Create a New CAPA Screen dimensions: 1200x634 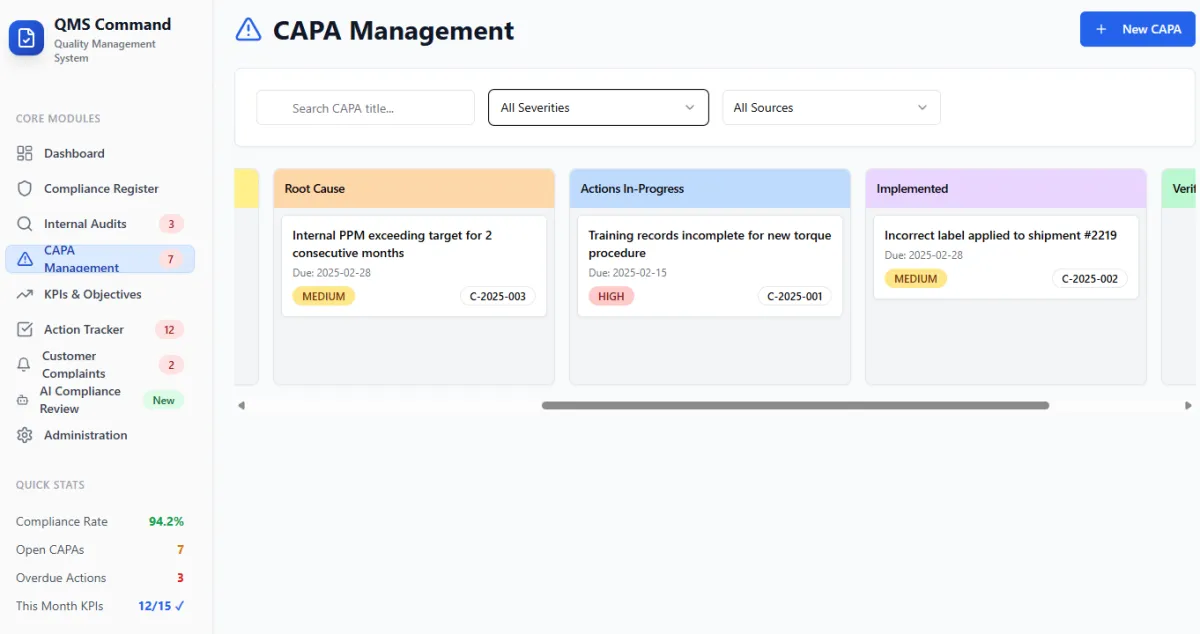coord(1137,29)
